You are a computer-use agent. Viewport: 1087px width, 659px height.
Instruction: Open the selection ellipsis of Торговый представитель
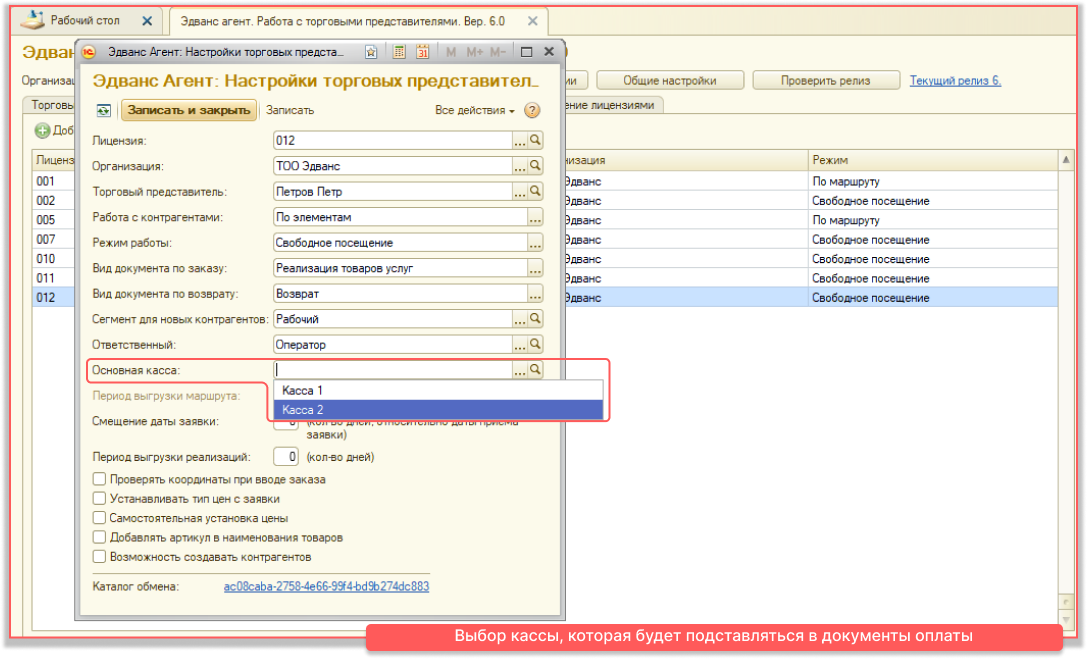(520, 192)
